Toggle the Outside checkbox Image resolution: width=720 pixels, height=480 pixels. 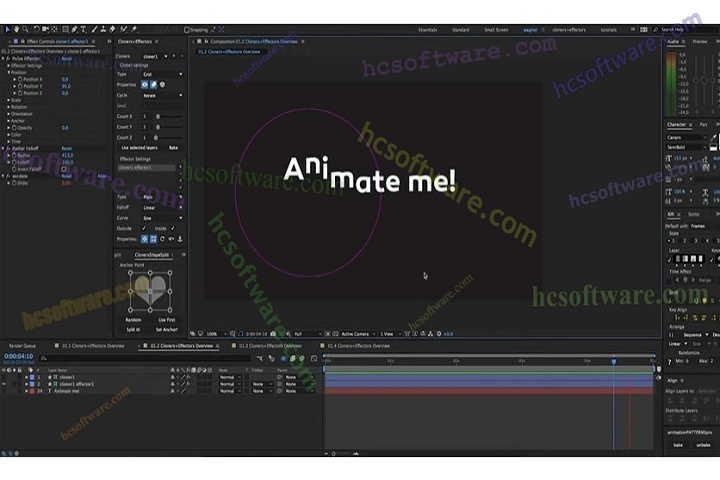144,228
